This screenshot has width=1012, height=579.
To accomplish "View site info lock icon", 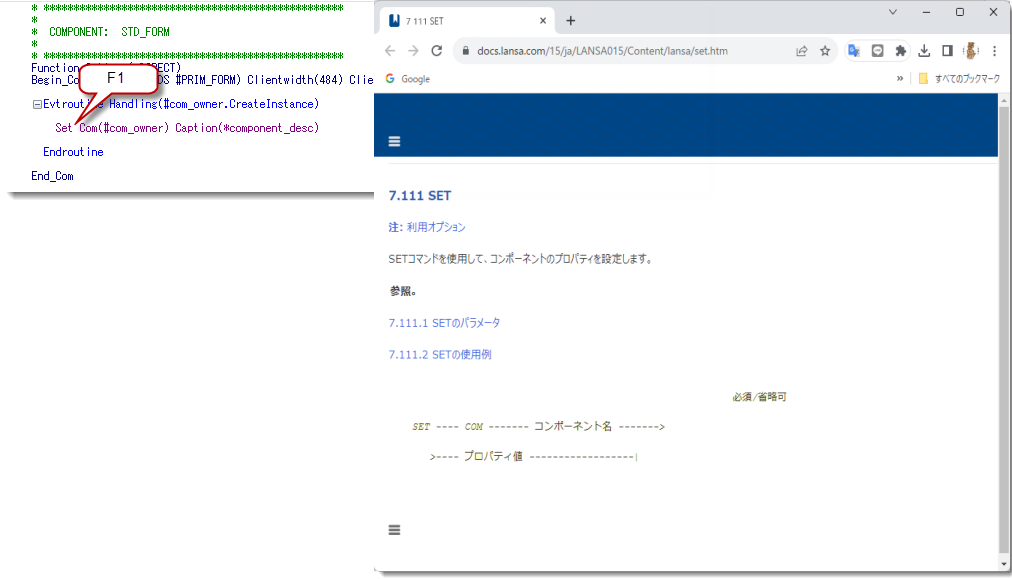I will tap(465, 51).
